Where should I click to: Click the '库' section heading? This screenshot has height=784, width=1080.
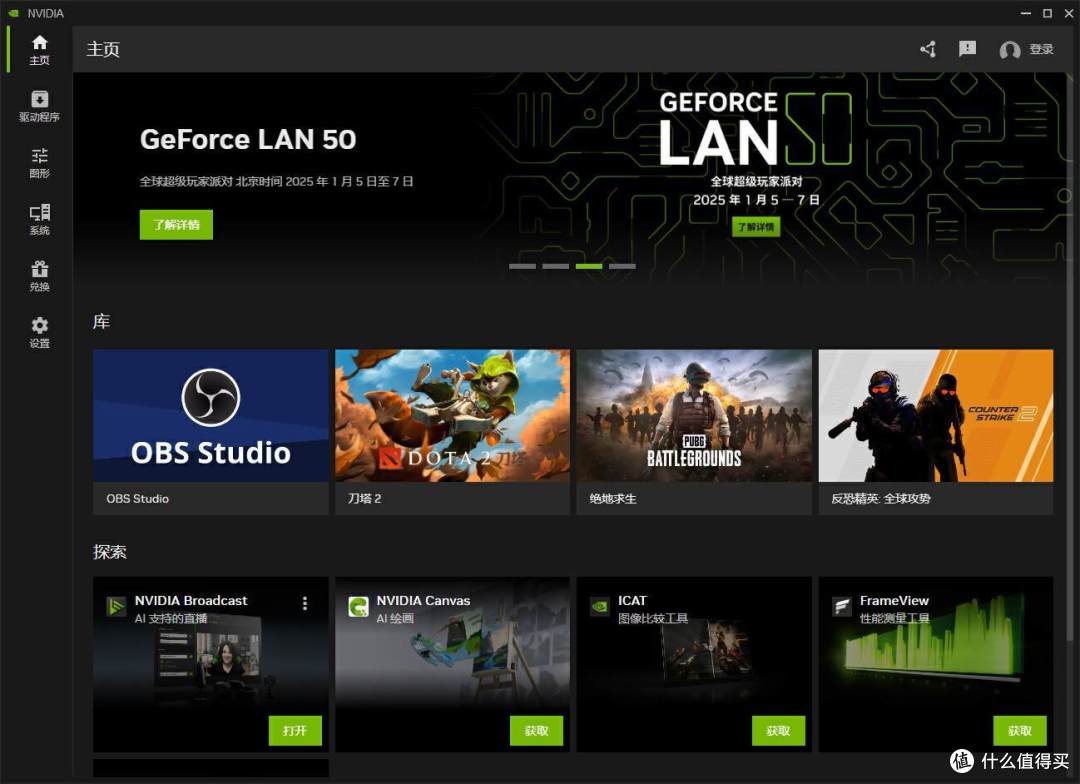pyautogui.click(x=101, y=322)
